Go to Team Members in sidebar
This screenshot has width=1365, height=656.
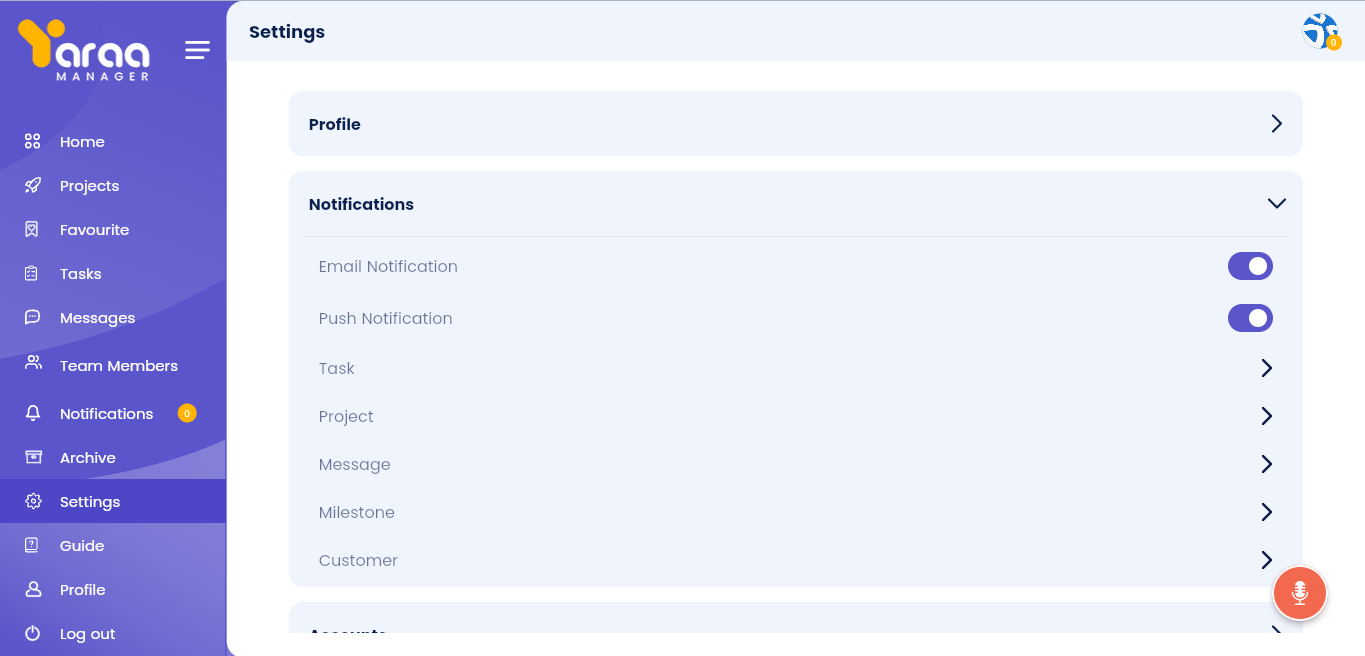point(118,366)
